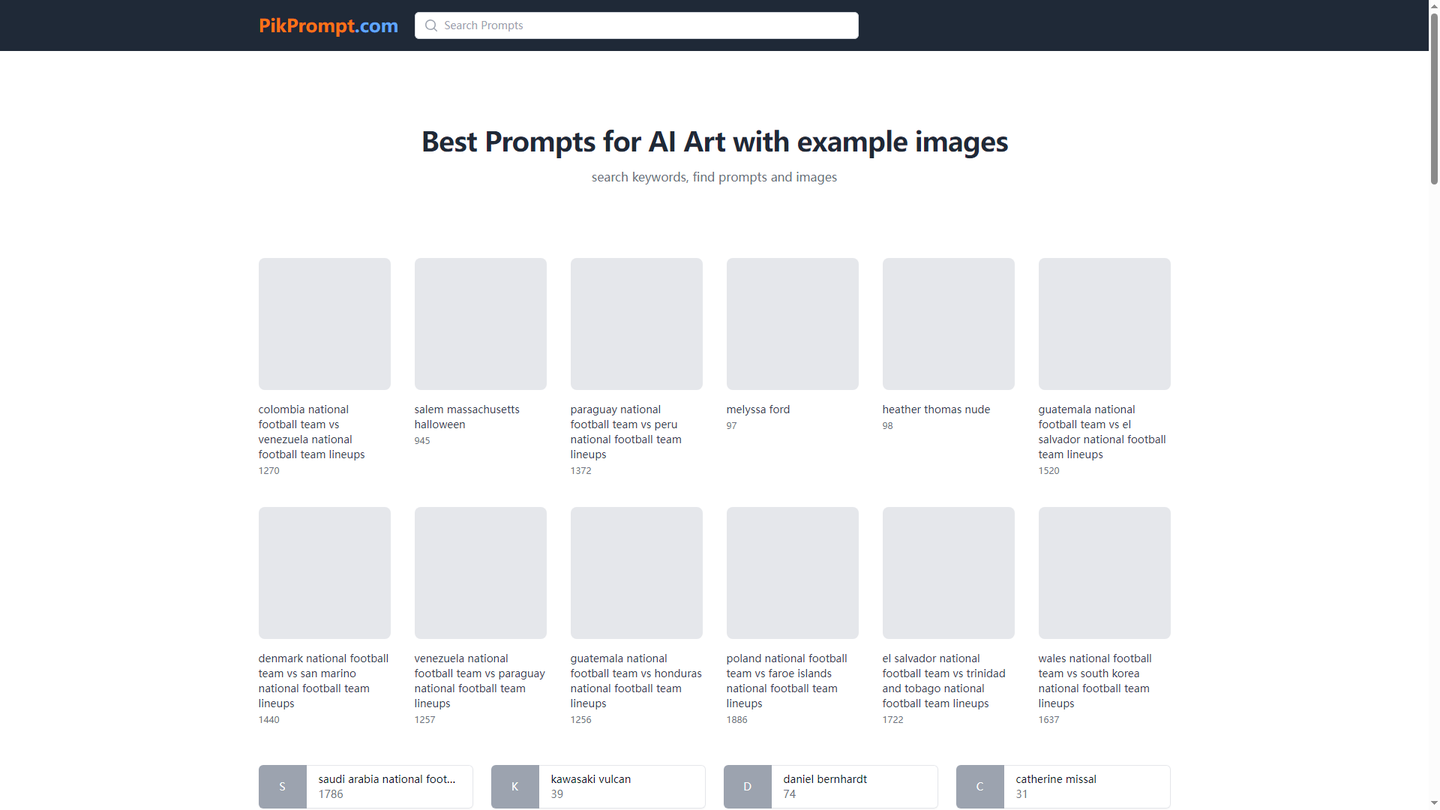This screenshot has height=810, width=1440.
Task: Click the scrollbar down arrow
Action: [1434, 804]
